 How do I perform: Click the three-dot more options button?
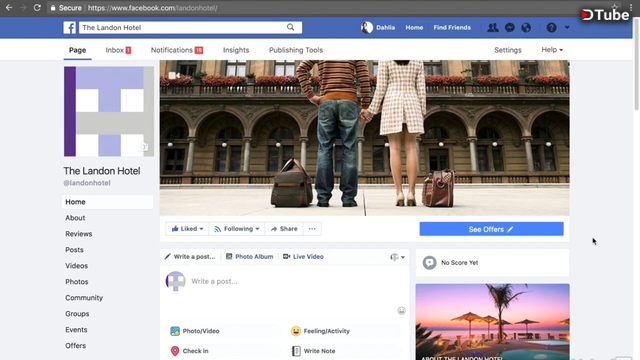(x=312, y=229)
